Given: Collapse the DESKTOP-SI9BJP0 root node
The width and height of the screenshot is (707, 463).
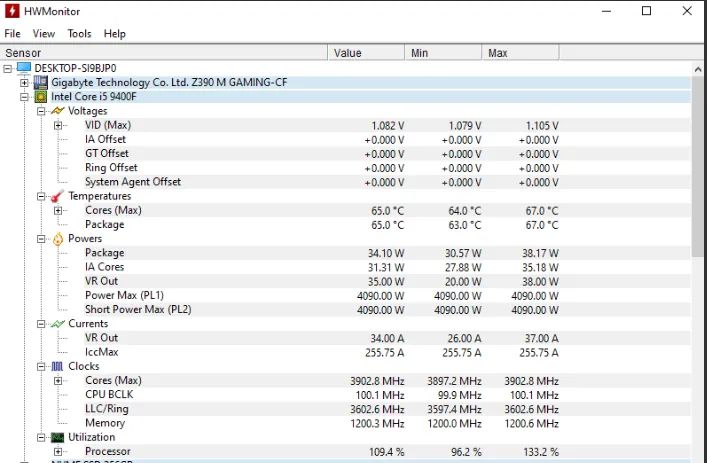Looking at the screenshot, I should click(8, 69).
